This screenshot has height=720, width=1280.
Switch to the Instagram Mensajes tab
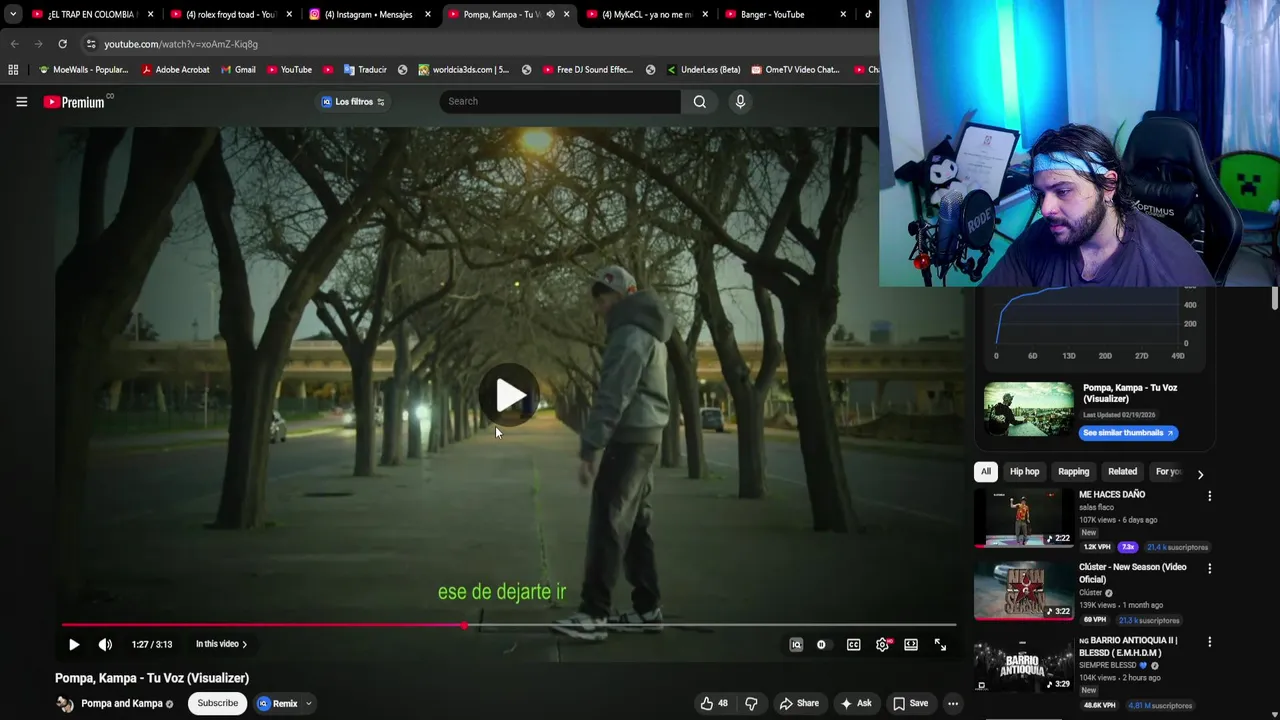tap(369, 14)
